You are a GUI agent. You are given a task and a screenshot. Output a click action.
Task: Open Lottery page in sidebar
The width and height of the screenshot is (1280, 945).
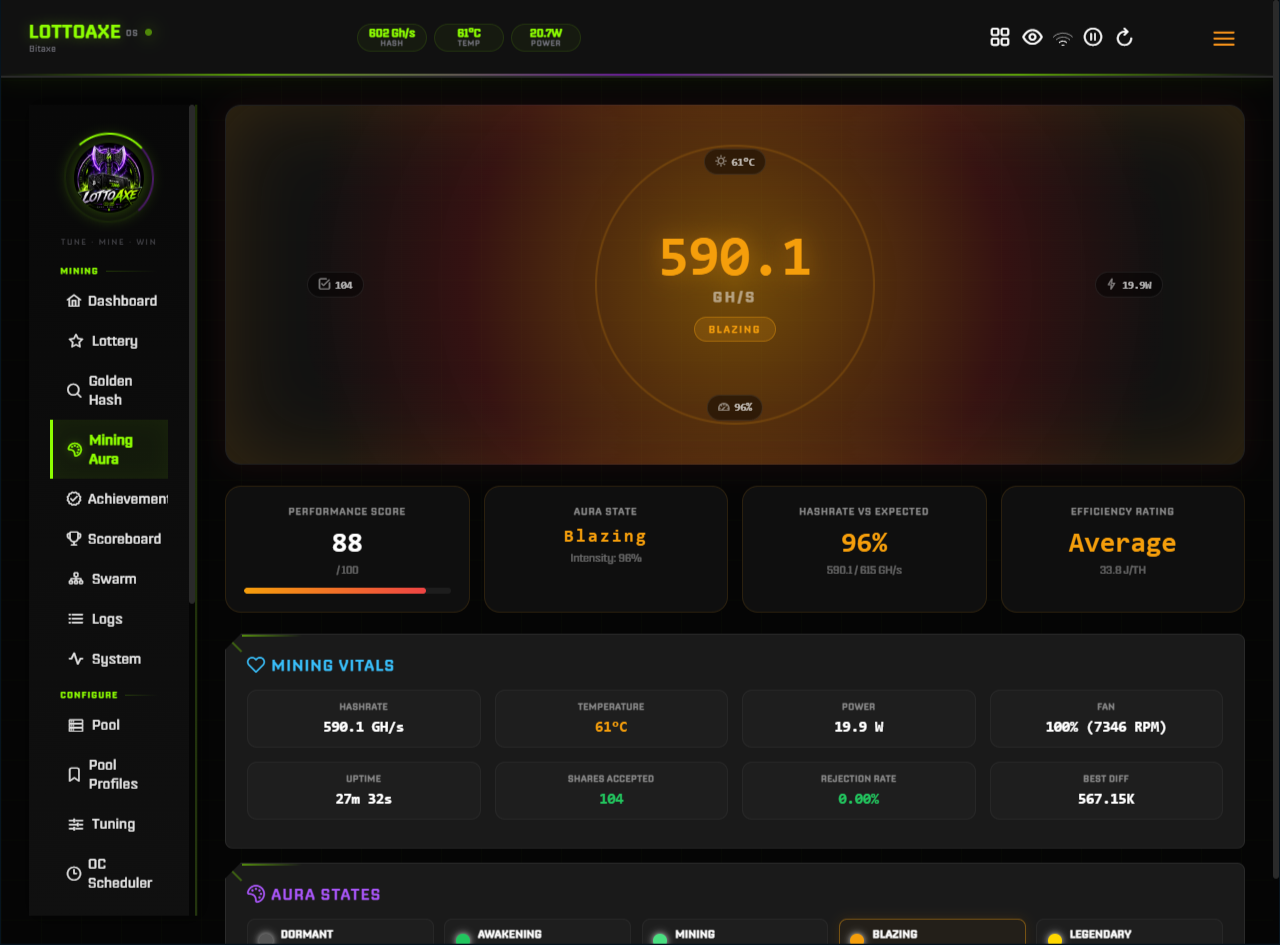pos(109,341)
